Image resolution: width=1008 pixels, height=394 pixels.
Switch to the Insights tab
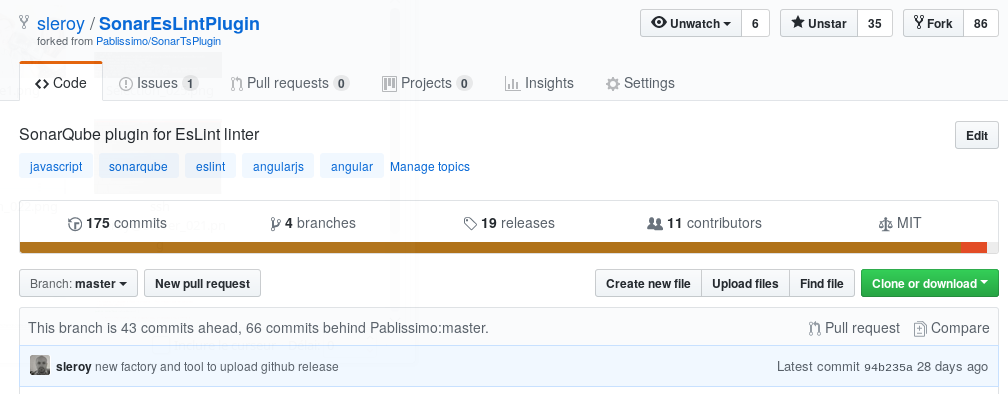tap(539, 83)
